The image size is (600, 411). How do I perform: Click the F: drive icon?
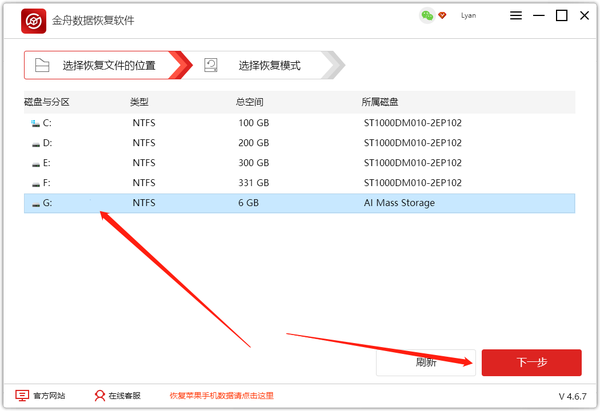(x=36, y=184)
